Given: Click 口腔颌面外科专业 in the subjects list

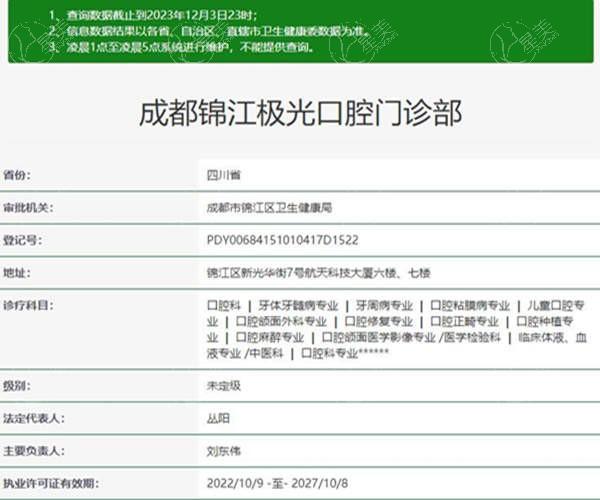Looking at the screenshot, I should pyautogui.click(x=282, y=321).
